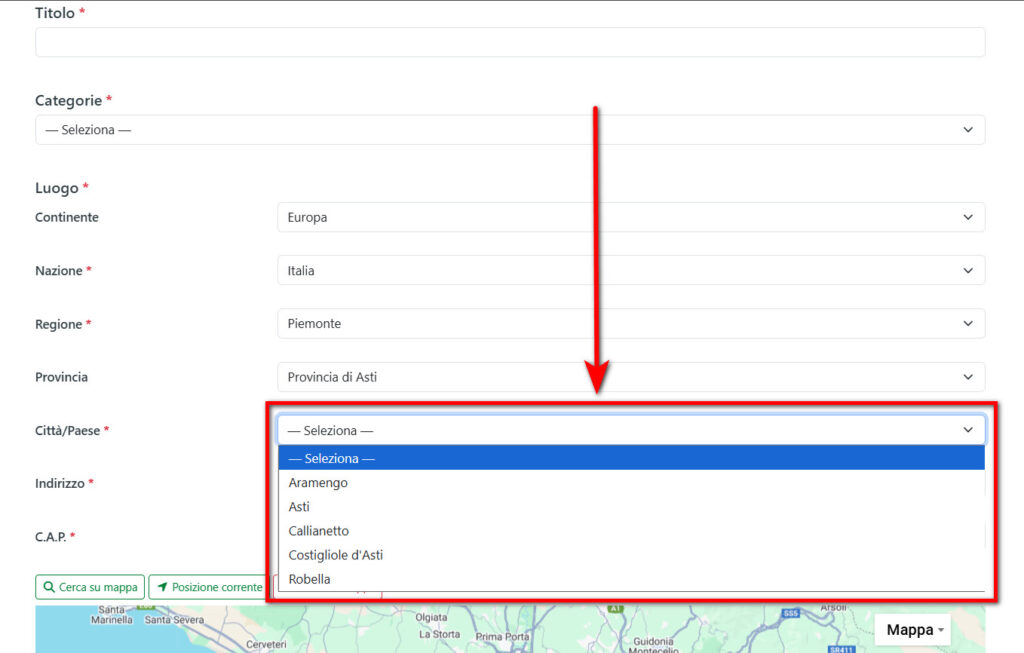Open the Nazione dropdown showing Italia
This screenshot has width=1024, height=653.
(630, 270)
